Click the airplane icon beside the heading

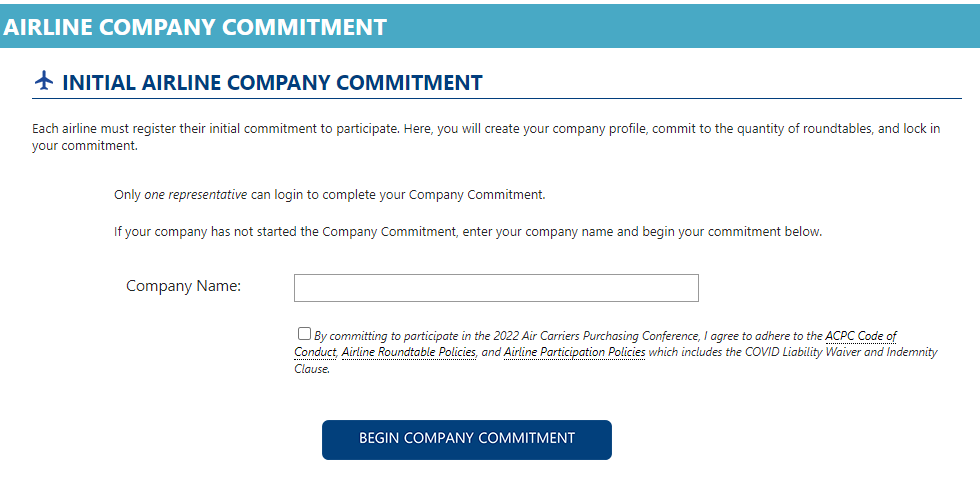[x=43, y=82]
